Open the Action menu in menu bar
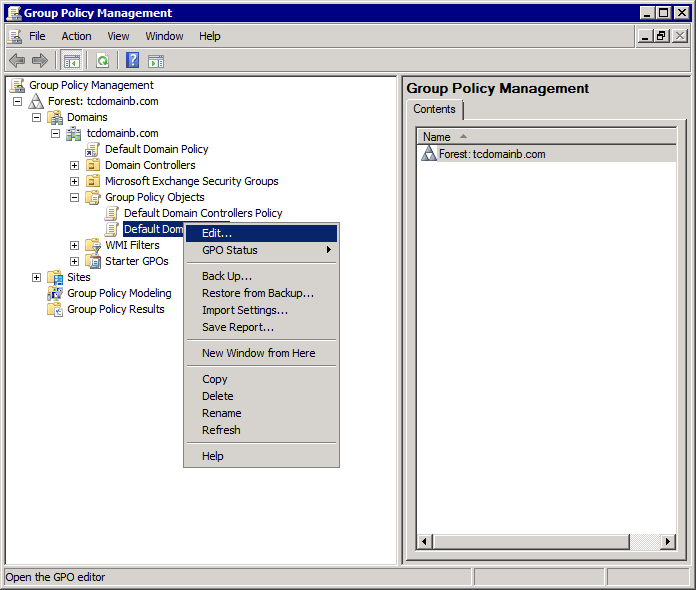 click(x=76, y=36)
